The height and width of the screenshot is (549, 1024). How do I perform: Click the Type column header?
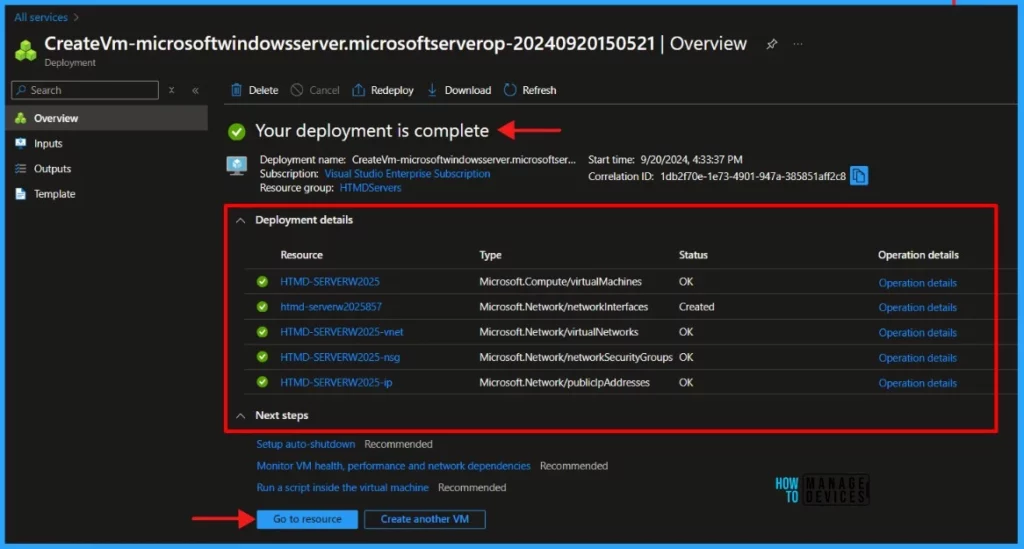(490, 255)
